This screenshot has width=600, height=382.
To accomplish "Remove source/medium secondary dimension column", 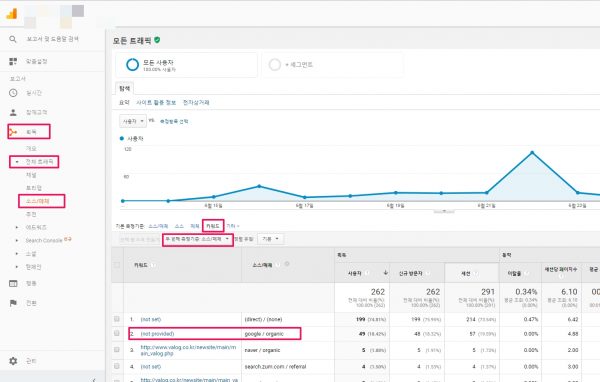I will tap(287, 264).
